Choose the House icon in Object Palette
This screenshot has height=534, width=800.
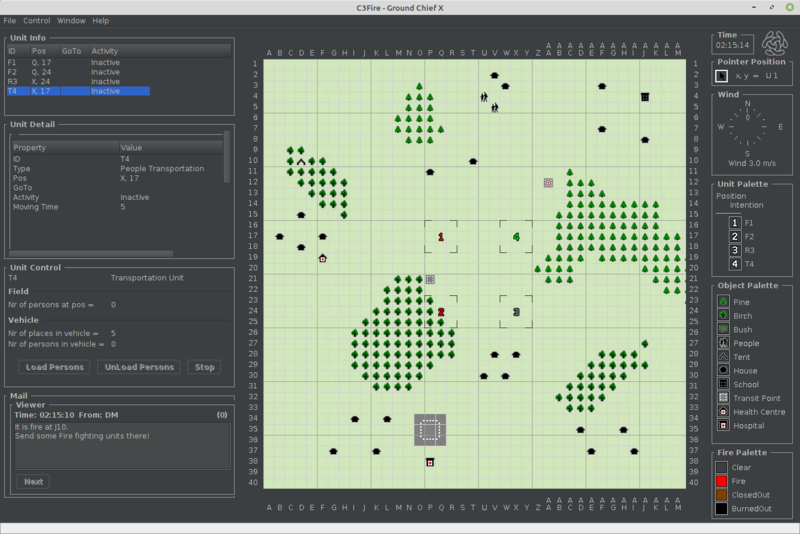tap(724, 370)
